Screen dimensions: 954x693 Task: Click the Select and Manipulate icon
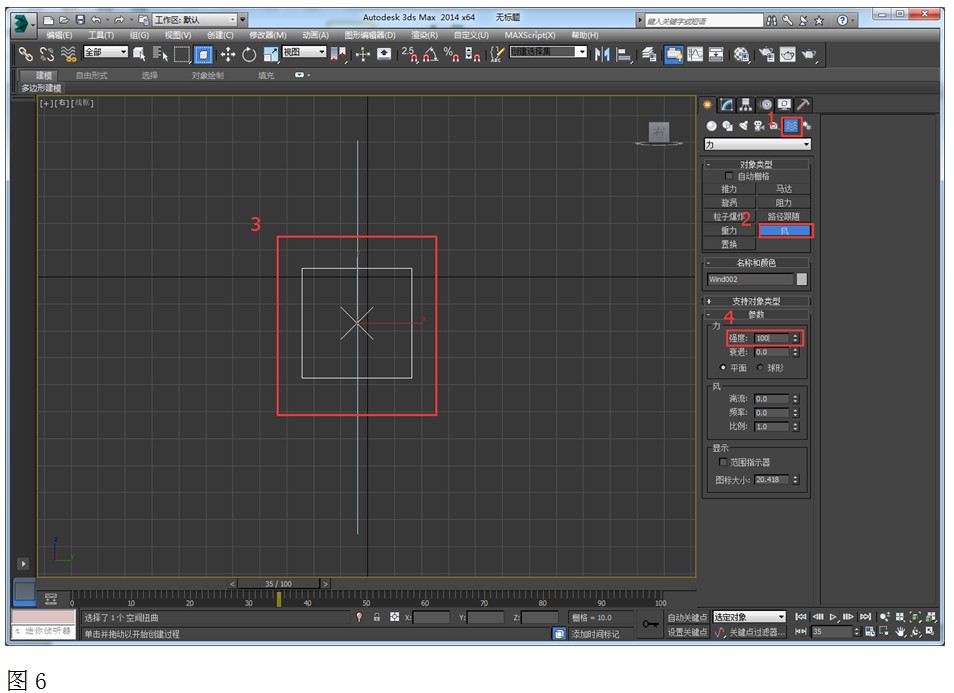tap(363, 55)
